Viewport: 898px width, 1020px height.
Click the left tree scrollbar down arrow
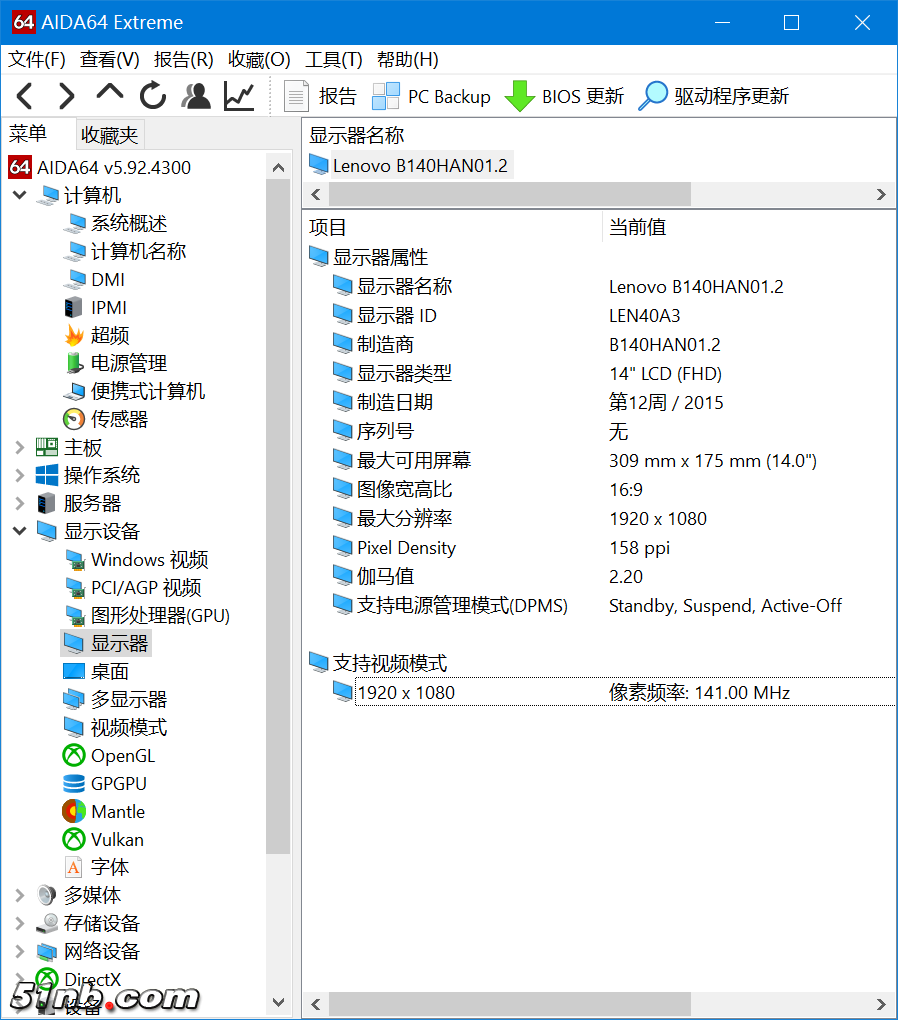[279, 1001]
